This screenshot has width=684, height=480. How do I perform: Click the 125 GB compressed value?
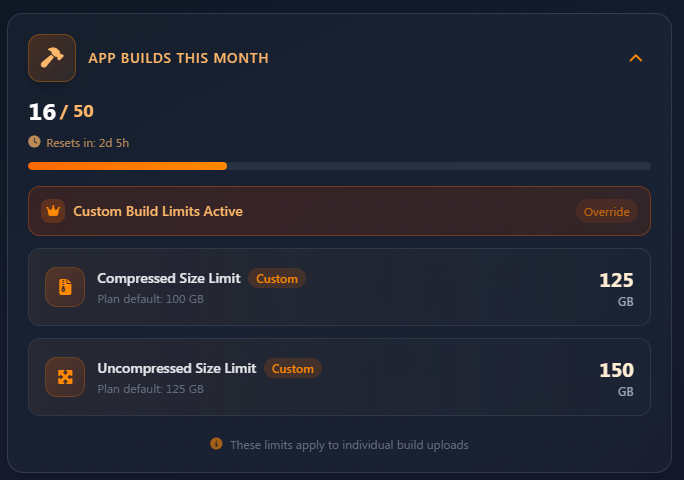616,287
